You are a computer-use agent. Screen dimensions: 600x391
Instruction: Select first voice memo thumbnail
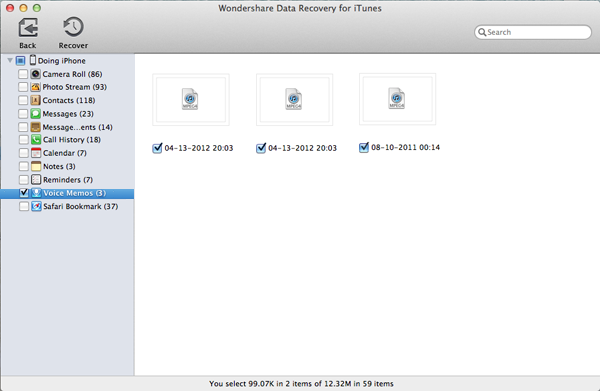(191, 99)
